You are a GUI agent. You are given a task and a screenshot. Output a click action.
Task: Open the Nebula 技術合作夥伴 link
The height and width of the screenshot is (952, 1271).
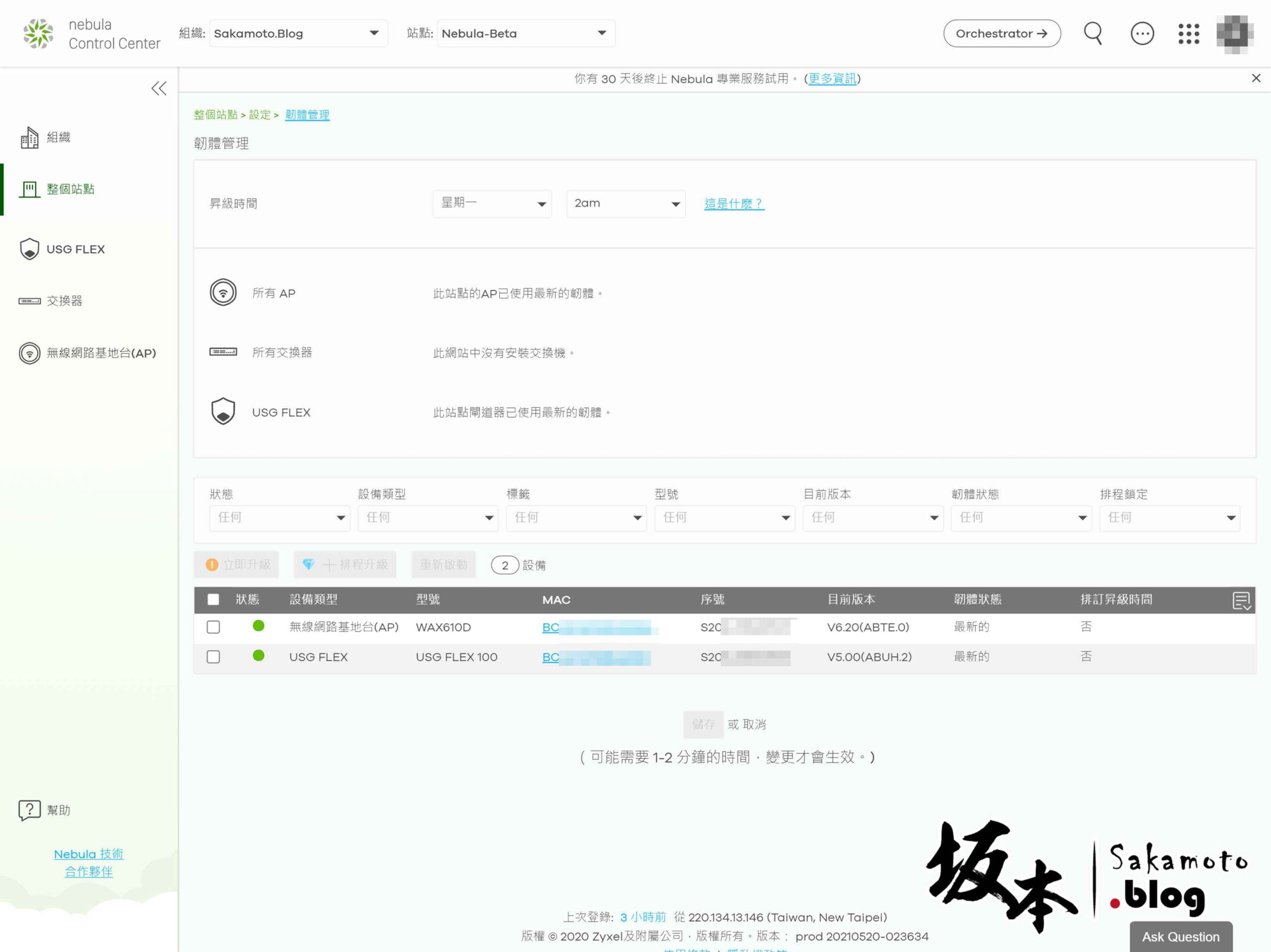coord(88,863)
